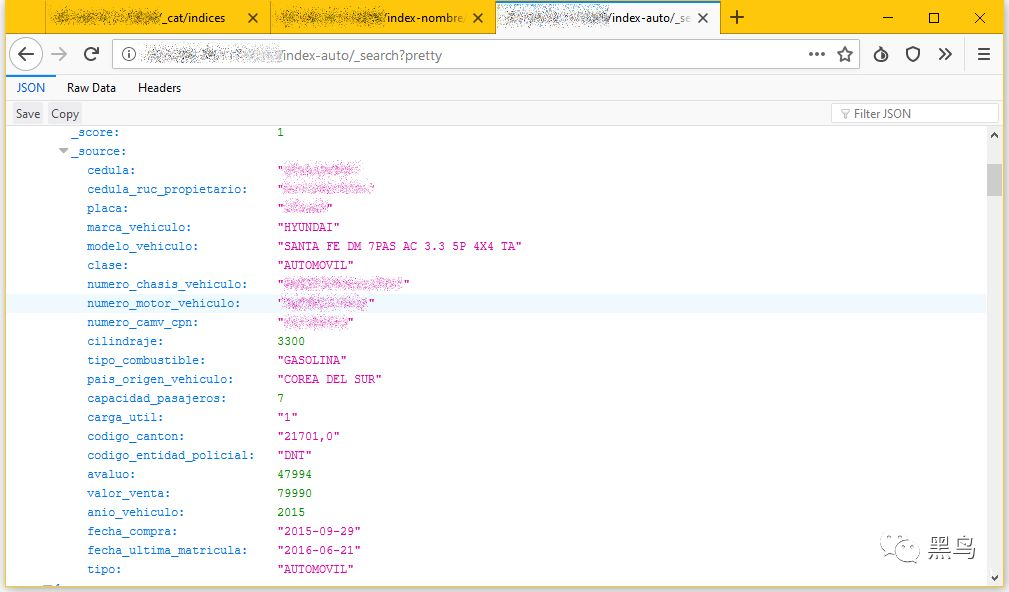Screen dimensions: 1009x592
Task: Click the 3300 cilindraje value
Action: pos(291,341)
